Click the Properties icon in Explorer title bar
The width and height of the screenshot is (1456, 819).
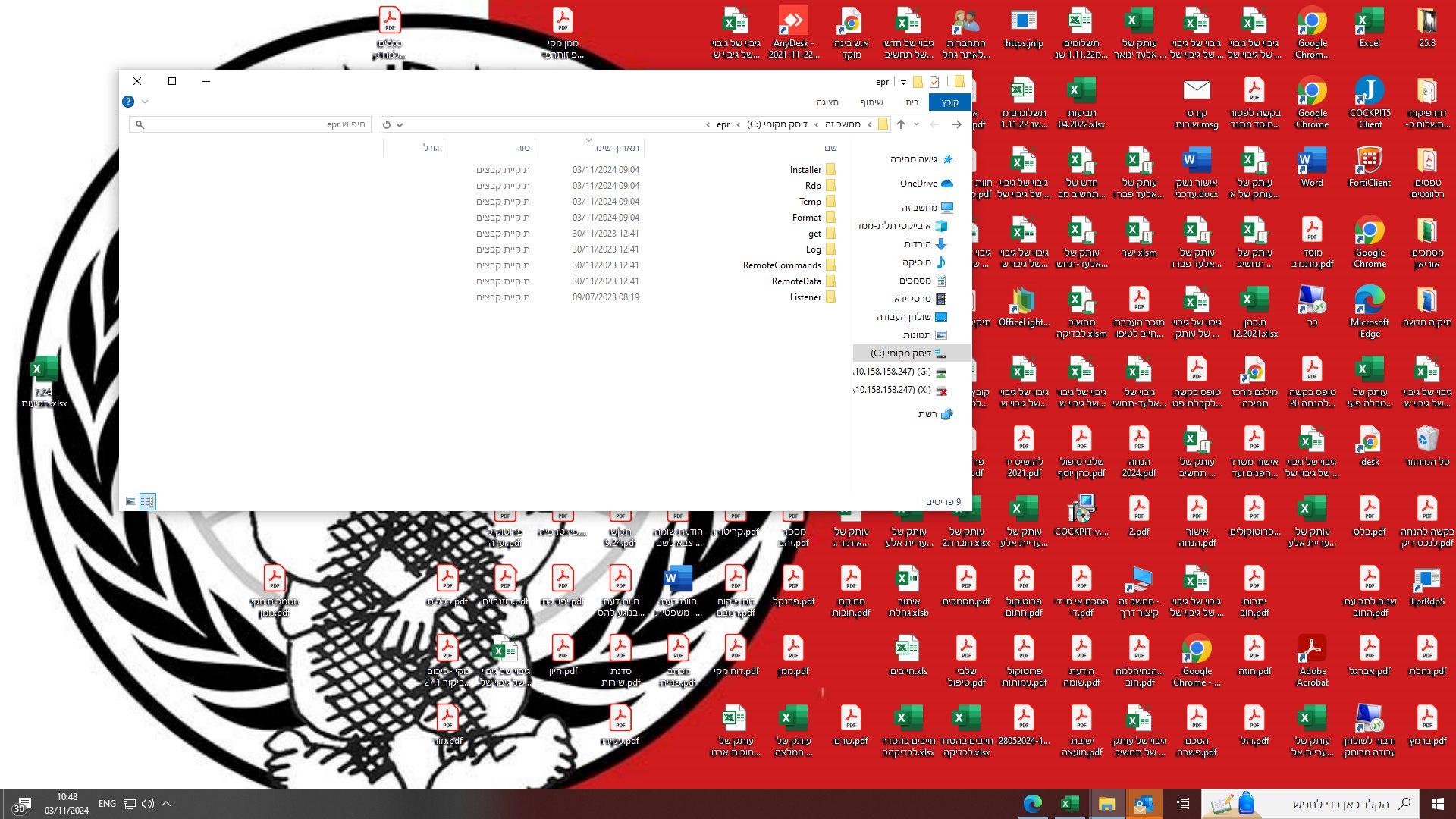(934, 82)
